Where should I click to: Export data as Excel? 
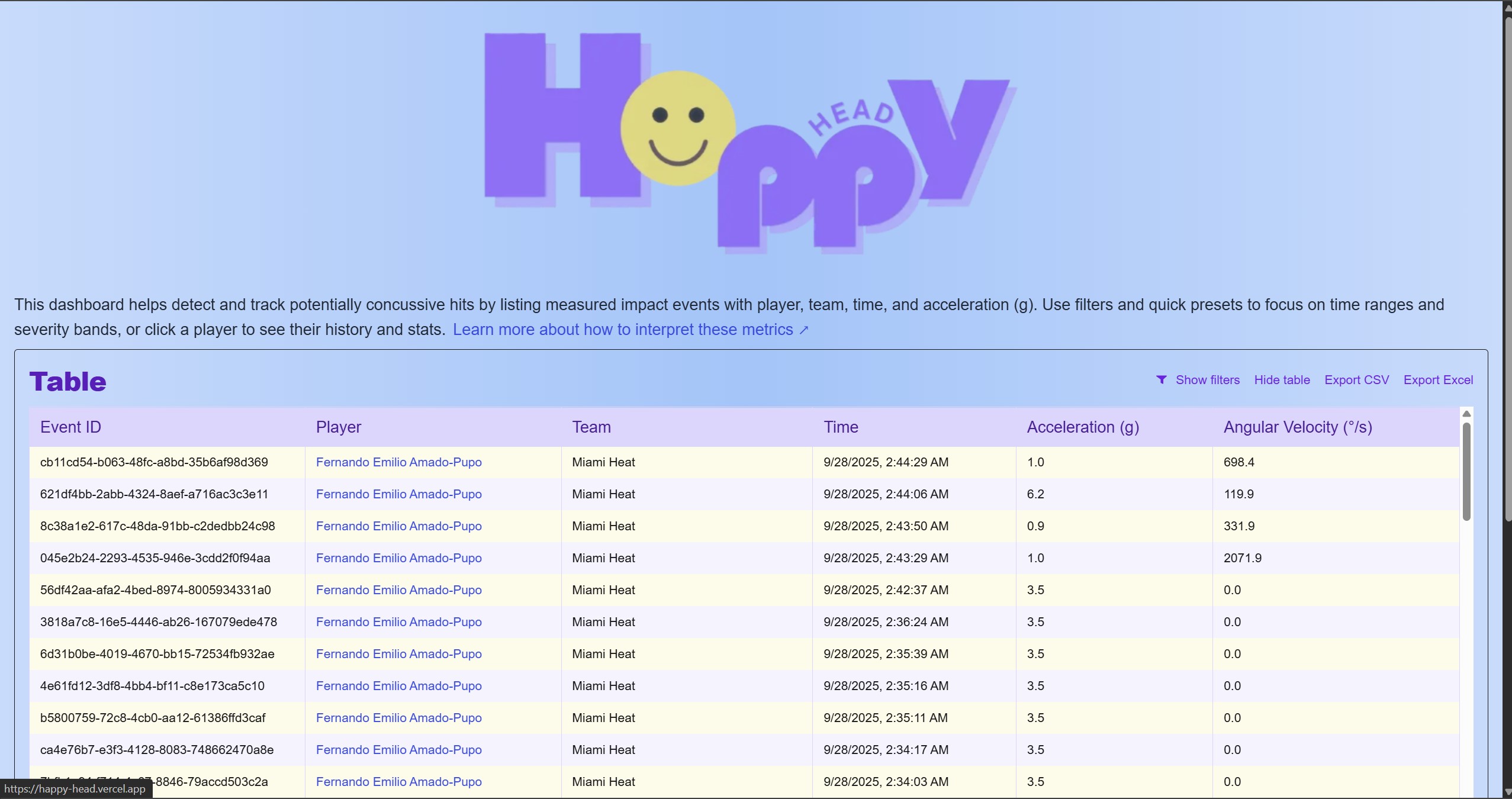click(1438, 380)
